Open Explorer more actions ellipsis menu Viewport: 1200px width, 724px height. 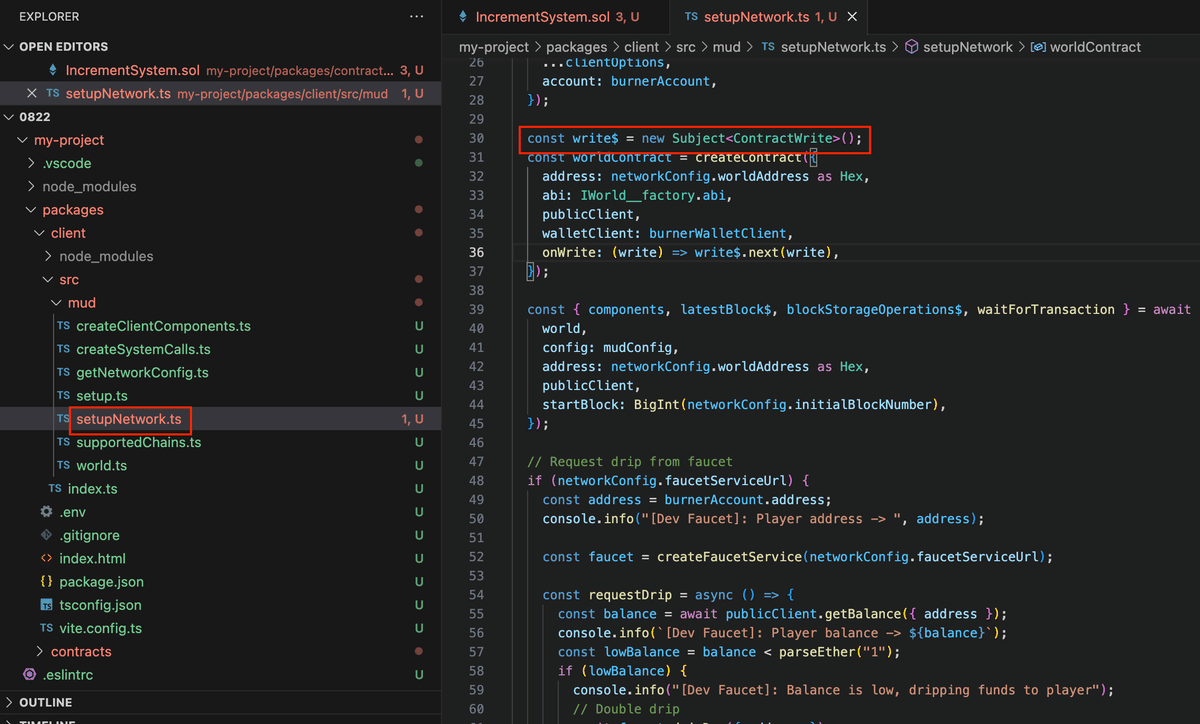(x=417, y=17)
